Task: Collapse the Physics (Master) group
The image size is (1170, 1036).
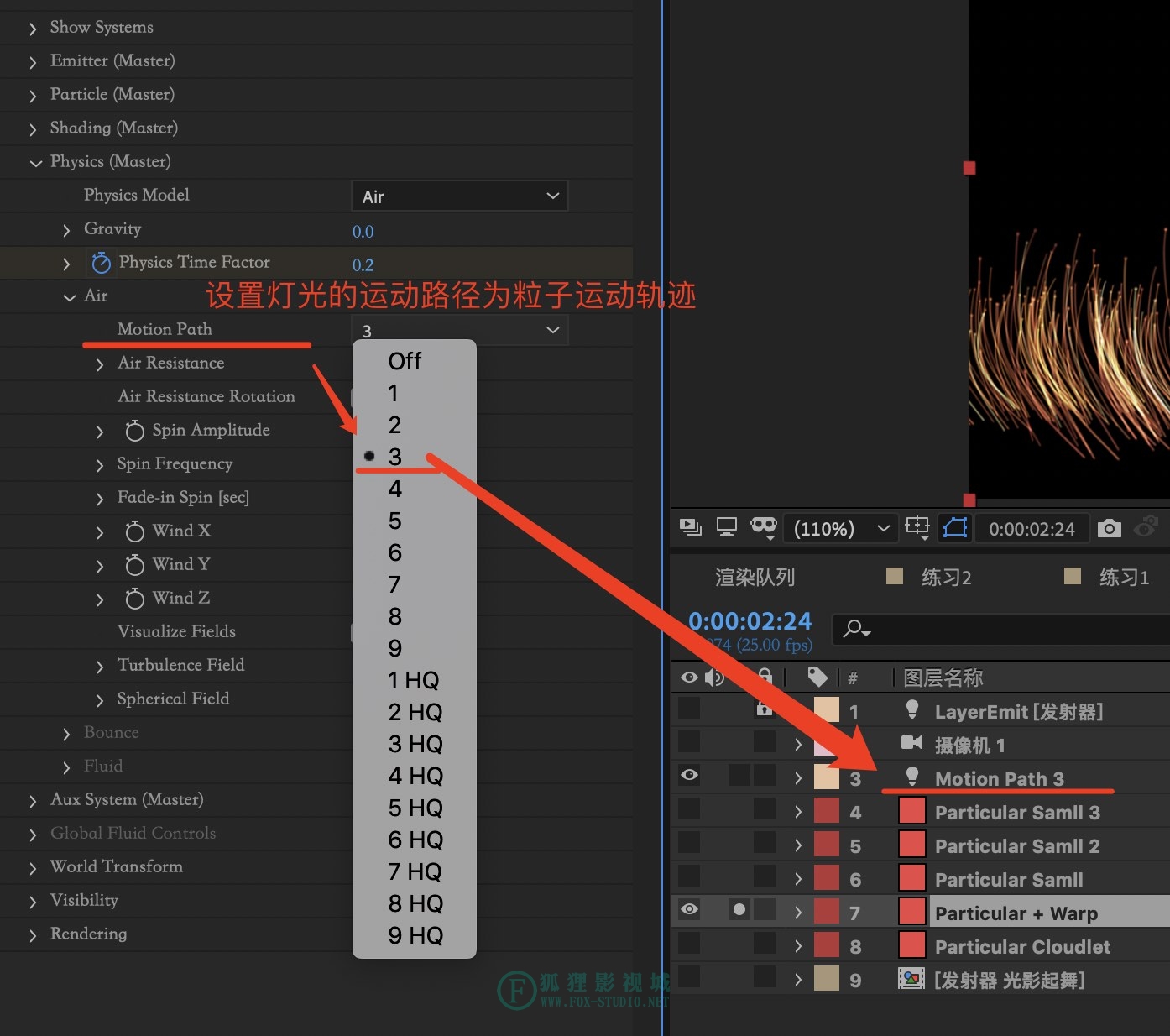Action: tap(34, 163)
